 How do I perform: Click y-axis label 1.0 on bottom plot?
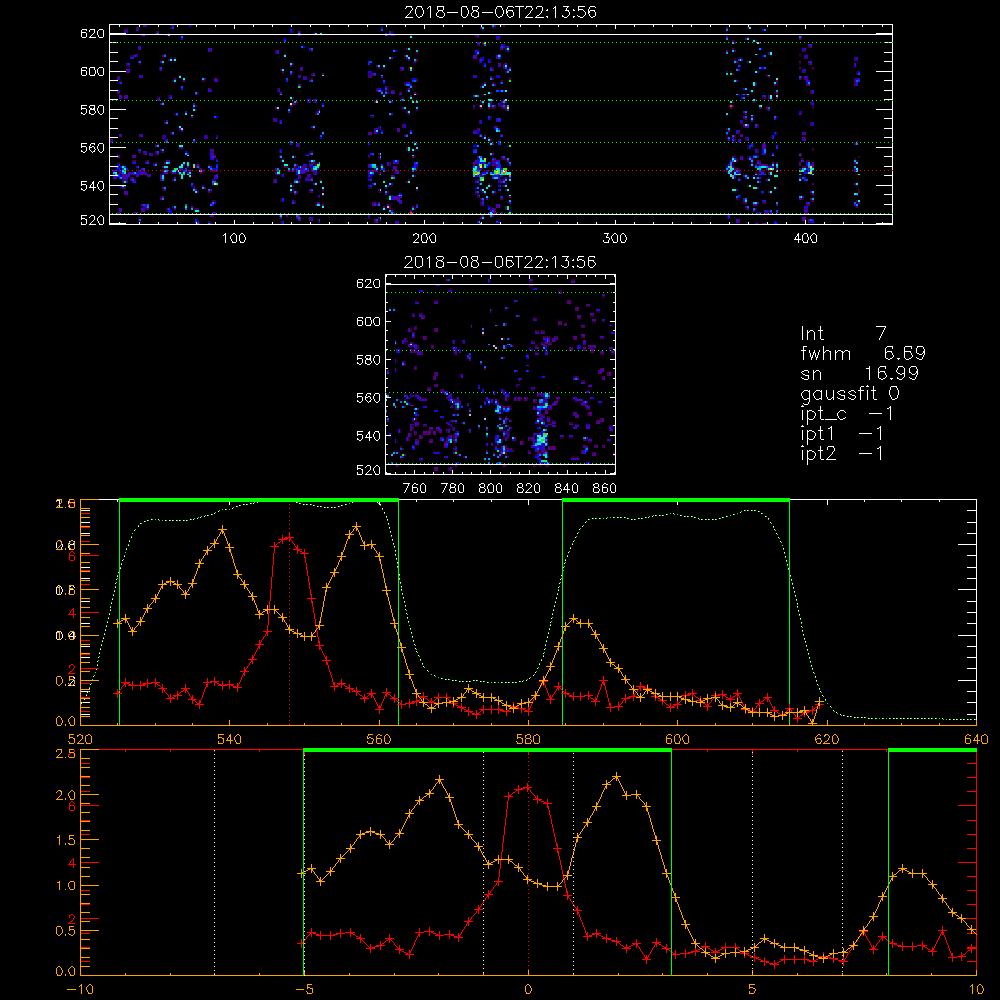point(66,886)
